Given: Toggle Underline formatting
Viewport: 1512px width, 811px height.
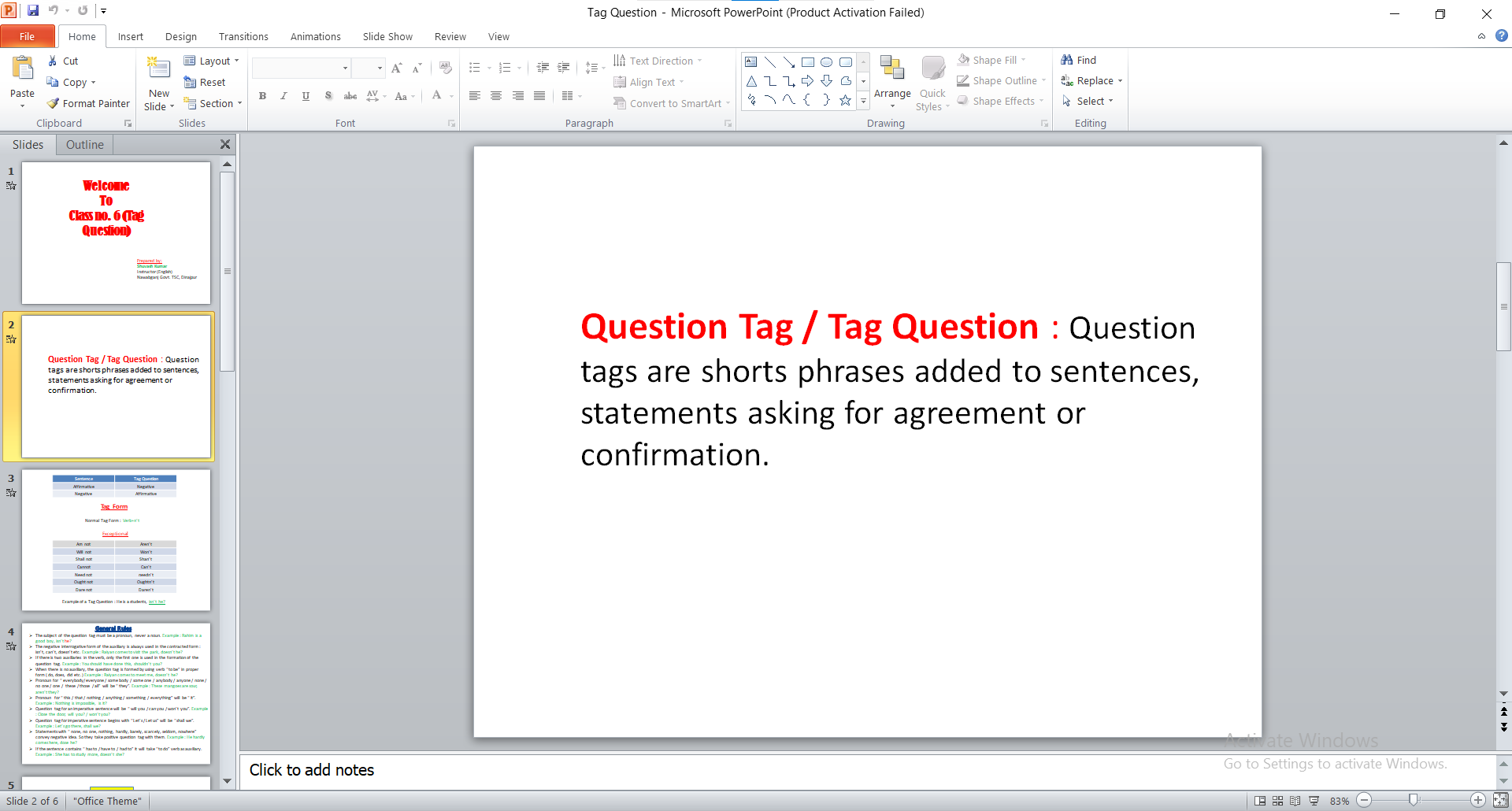Looking at the screenshot, I should 306,96.
